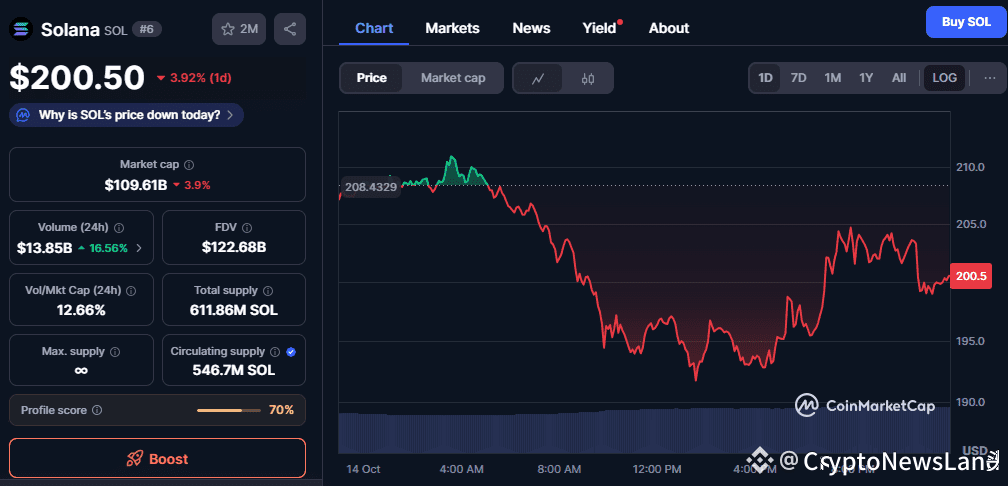1008x486 pixels.
Task: Switch to the Yield tab
Action: pos(600,28)
